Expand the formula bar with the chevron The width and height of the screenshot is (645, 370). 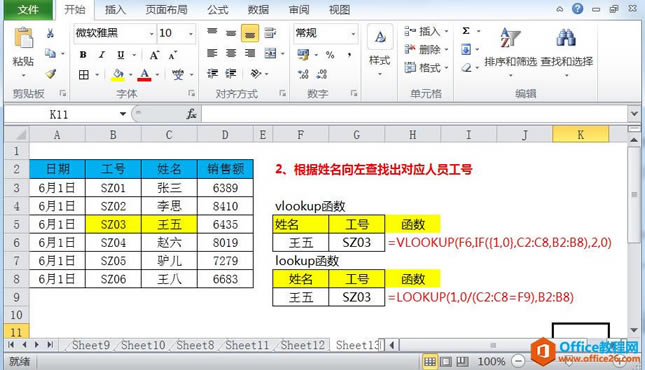coord(634,114)
